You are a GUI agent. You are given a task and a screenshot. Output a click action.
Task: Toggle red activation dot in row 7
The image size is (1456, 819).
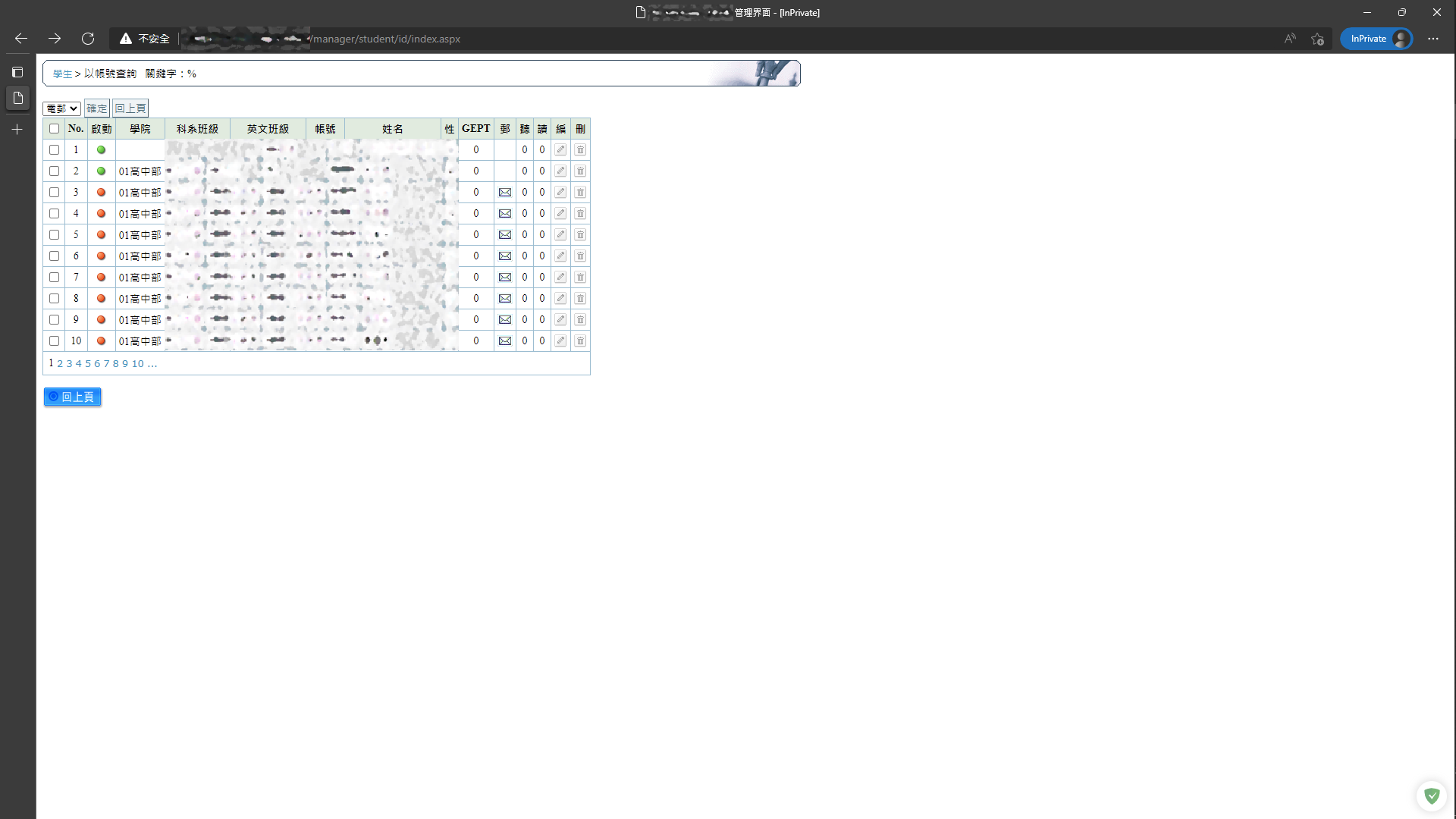[x=101, y=278]
